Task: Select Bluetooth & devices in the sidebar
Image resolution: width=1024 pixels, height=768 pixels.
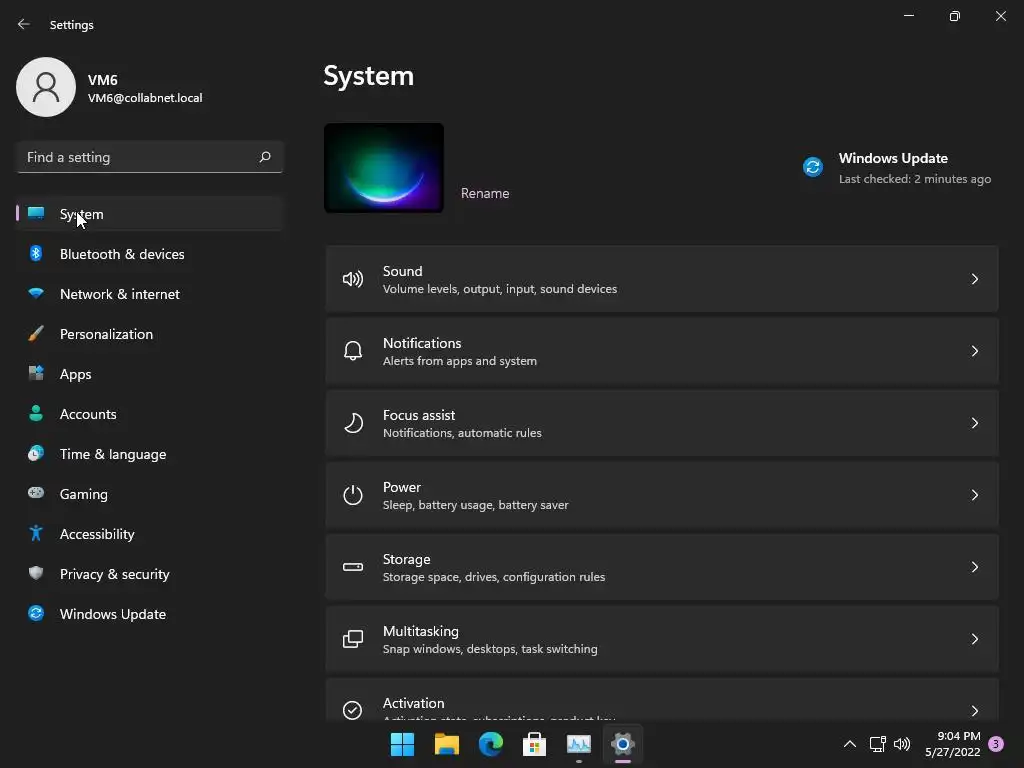Action: (x=150, y=253)
